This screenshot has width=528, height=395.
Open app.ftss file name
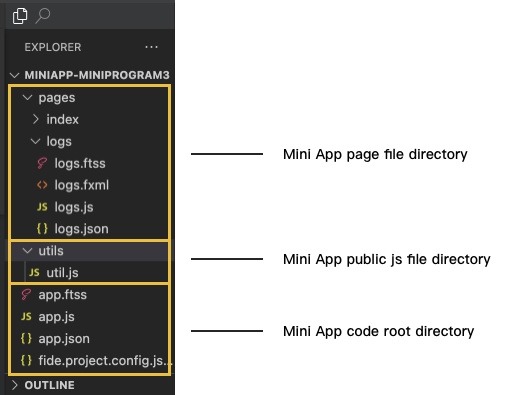[62, 295]
